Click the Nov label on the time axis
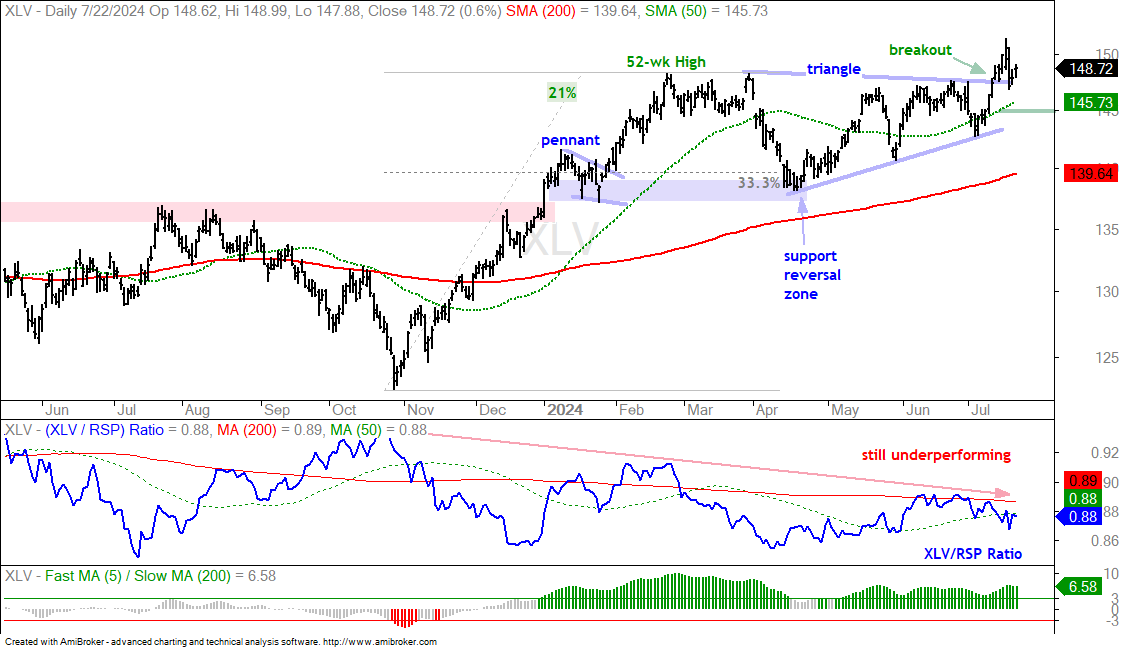The image size is (1123, 647). pos(420,410)
